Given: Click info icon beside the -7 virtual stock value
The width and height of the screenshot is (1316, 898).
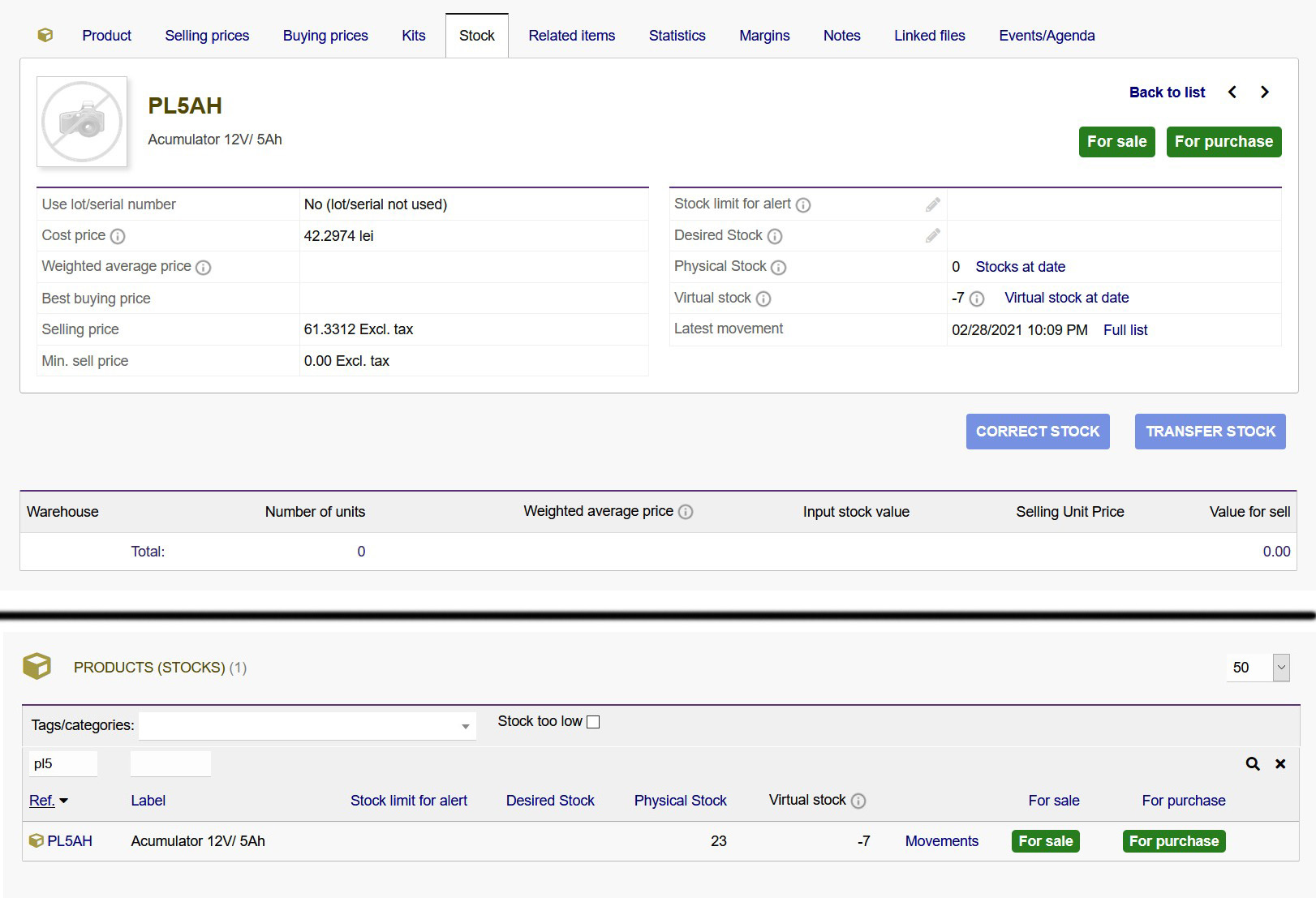Looking at the screenshot, I should (x=977, y=299).
